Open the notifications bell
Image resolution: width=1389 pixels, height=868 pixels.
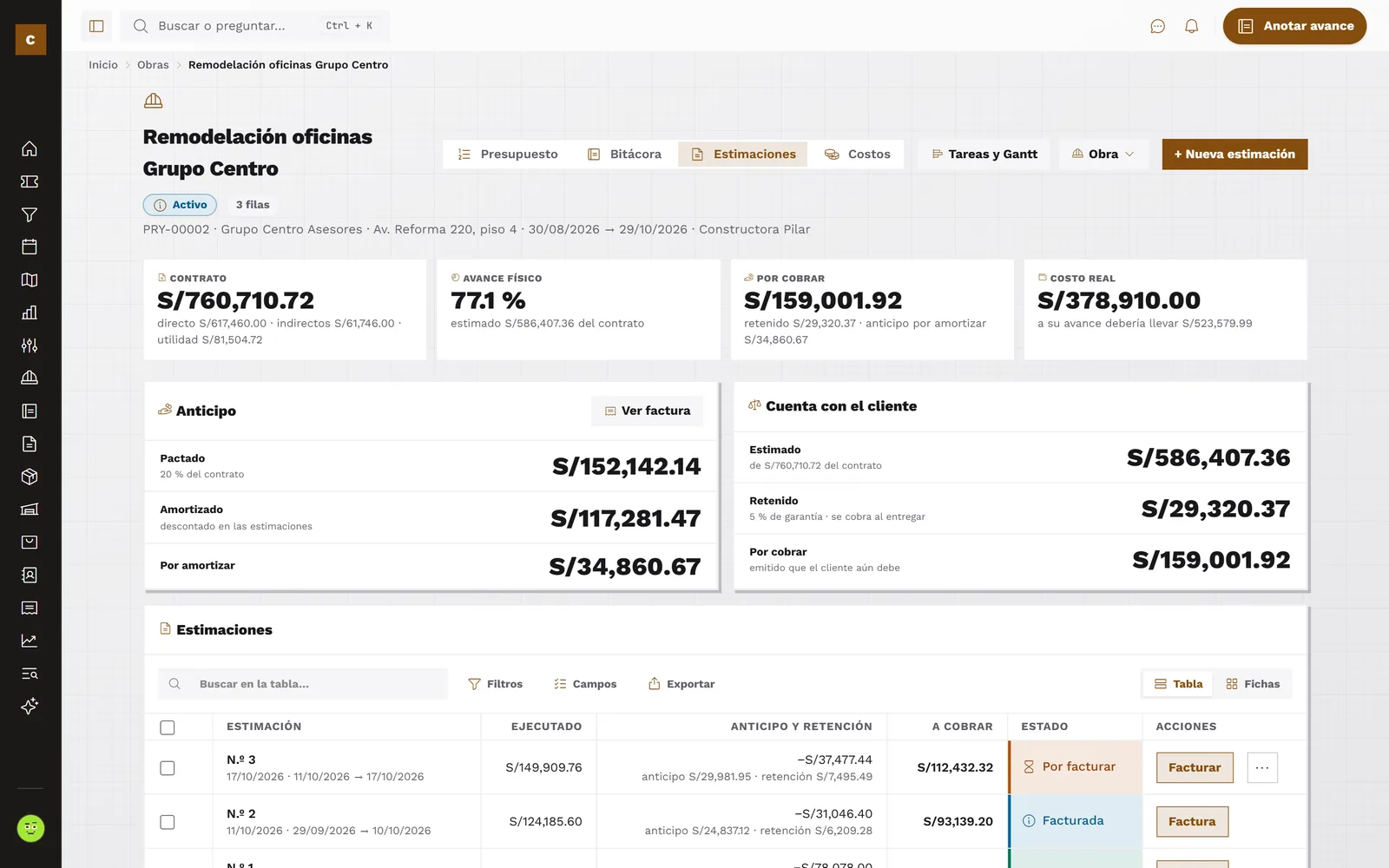pos(1192,26)
